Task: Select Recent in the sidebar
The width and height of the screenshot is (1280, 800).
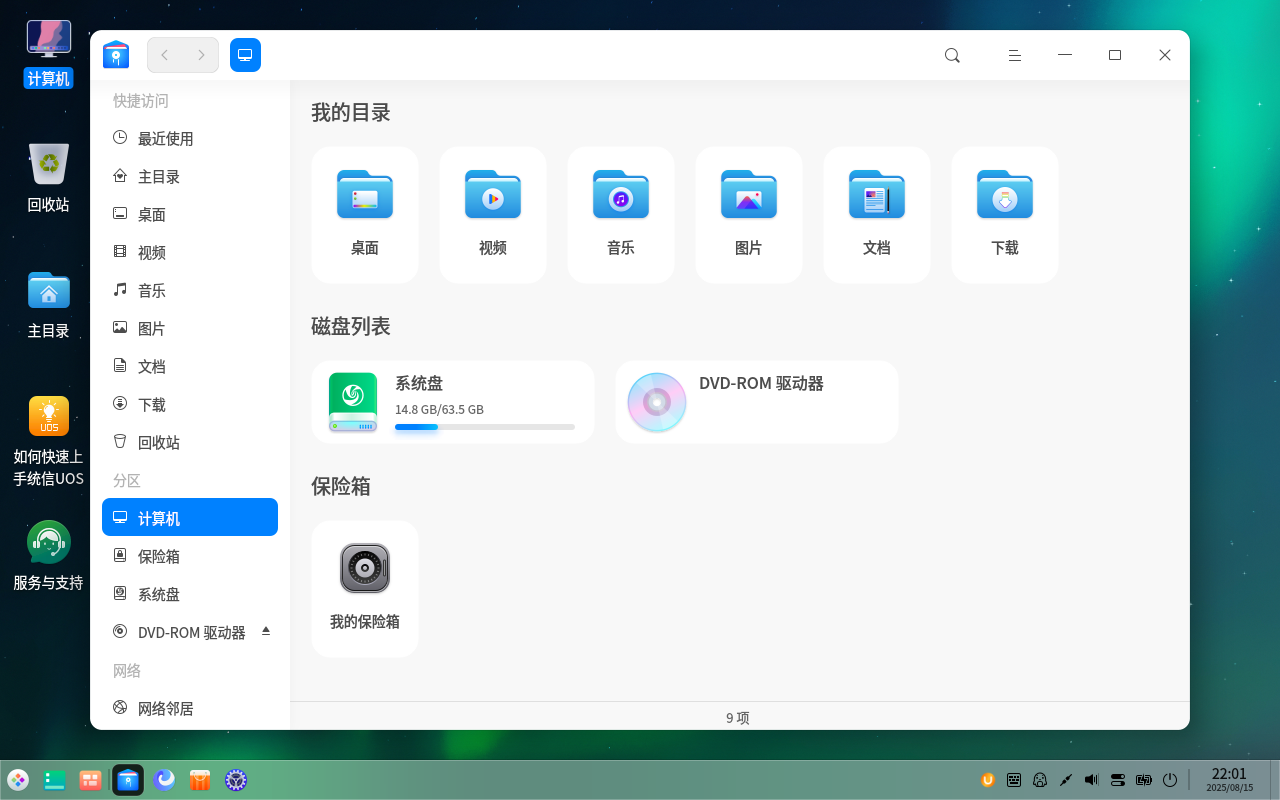Action: point(165,139)
